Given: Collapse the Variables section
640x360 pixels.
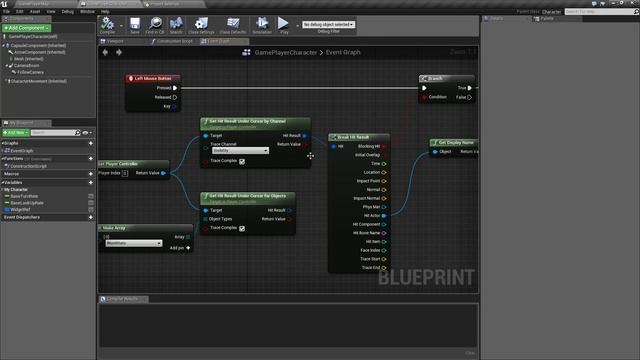Looking at the screenshot, I should [x=2, y=182].
